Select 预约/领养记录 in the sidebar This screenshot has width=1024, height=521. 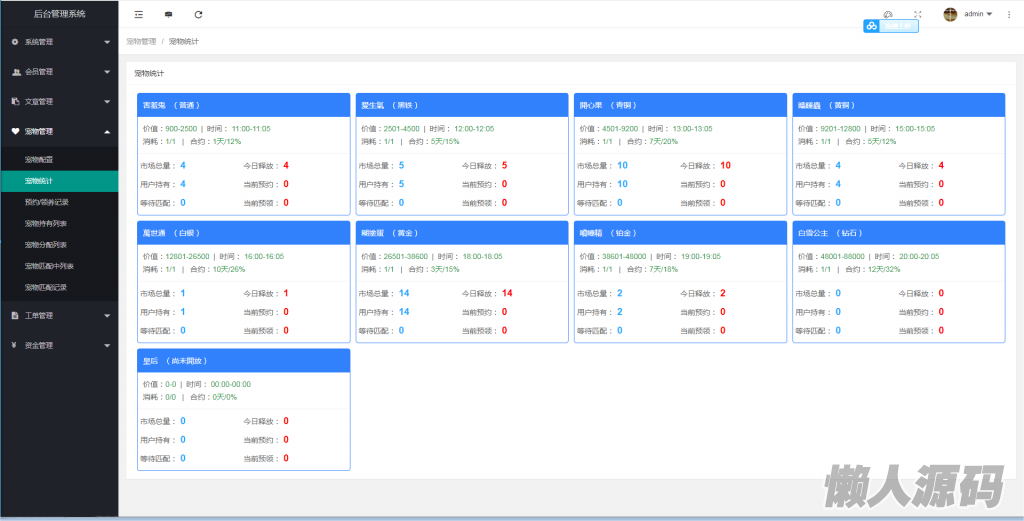click(x=48, y=202)
